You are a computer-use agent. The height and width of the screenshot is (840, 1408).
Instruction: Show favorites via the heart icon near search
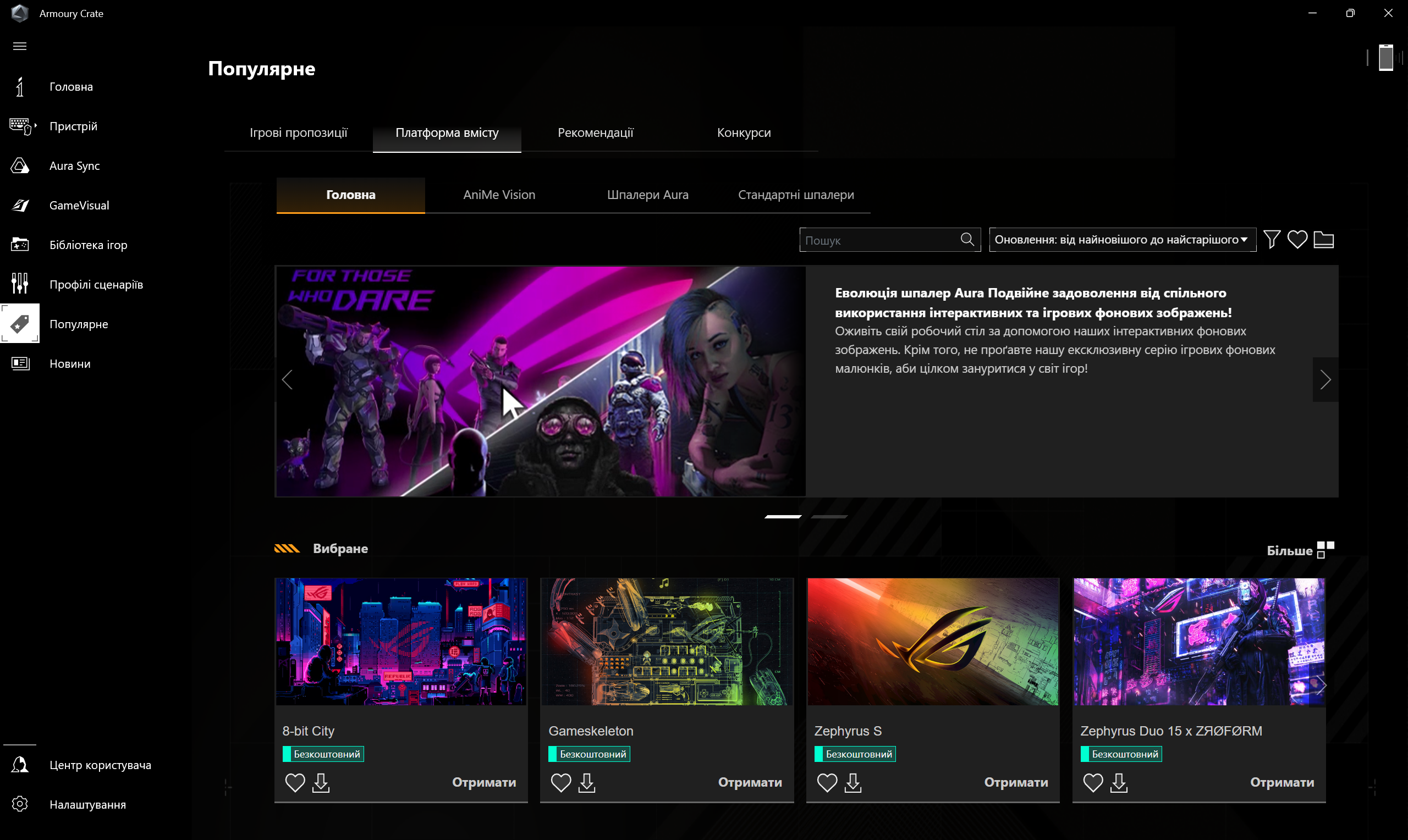pos(1297,240)
